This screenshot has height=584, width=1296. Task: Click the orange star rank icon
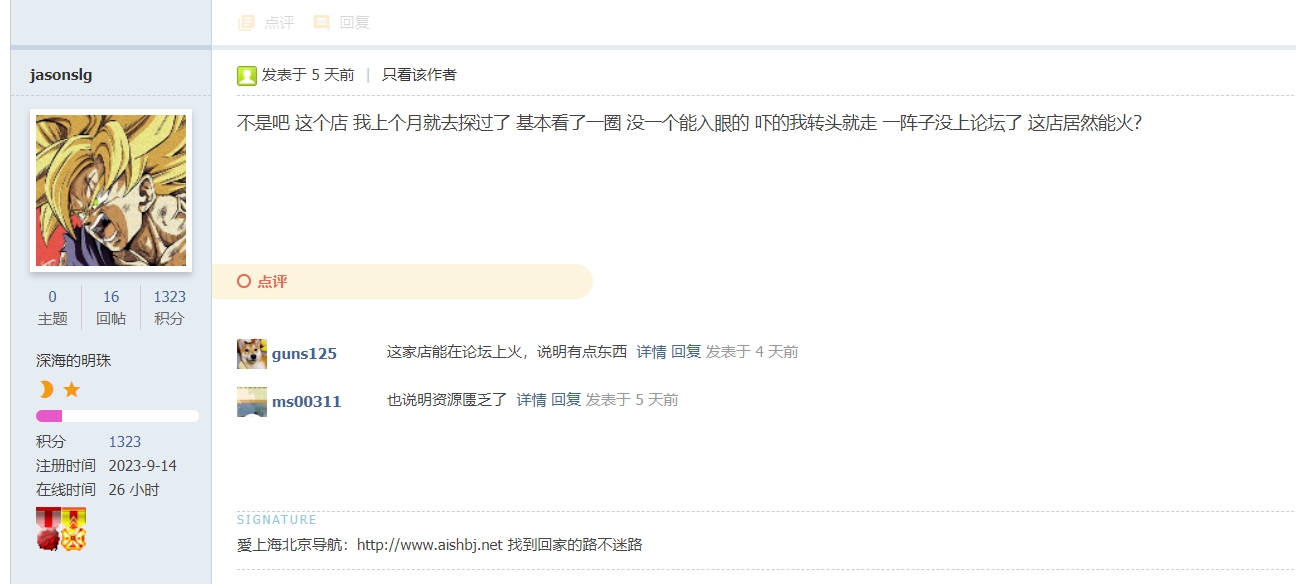click(72, 389)
